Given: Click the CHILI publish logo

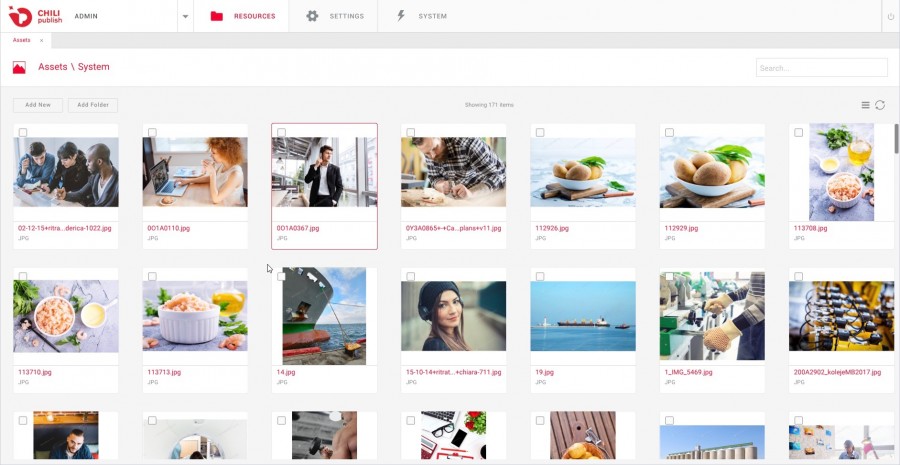Looking at the screenshot, I should point(35,16).
